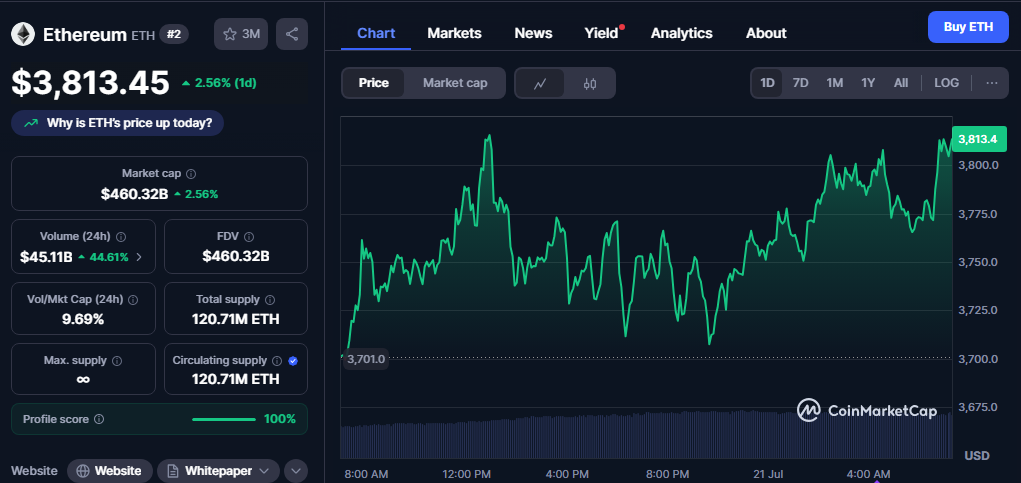
Task: Toggle LOG scale on chart
Action: (x=946, y=83)
